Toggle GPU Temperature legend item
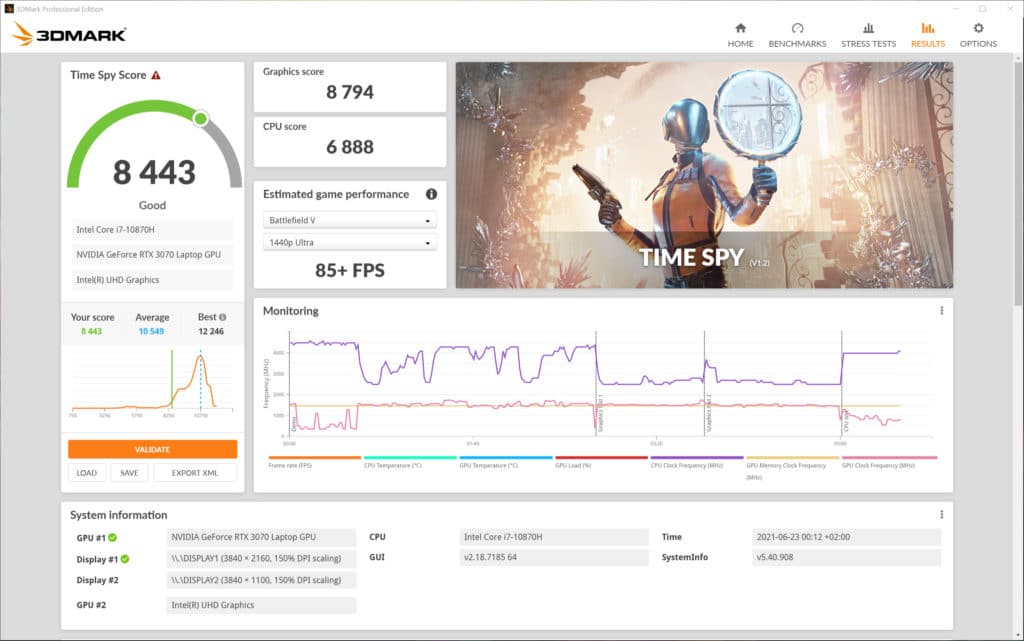The image size is (1024, 641). [505, 462]
